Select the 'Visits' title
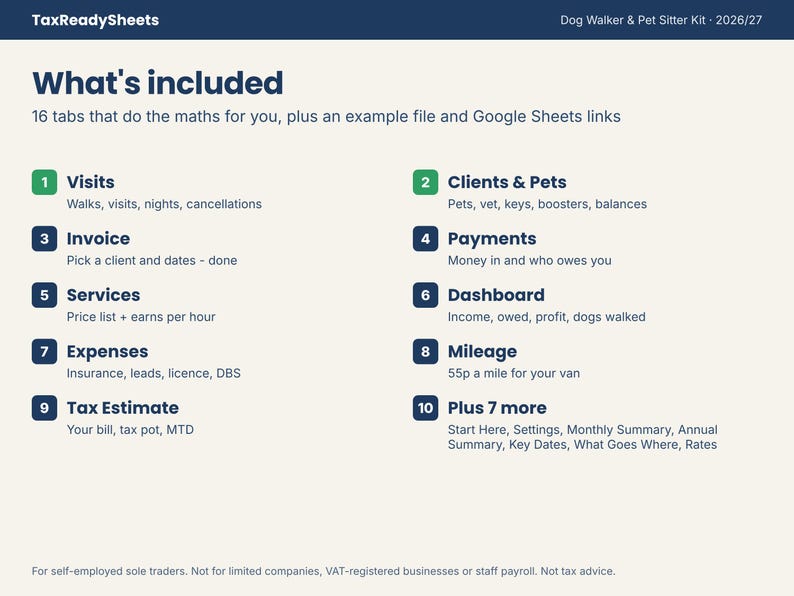The height and width of the screenshot is (596, 794). (x=91, y=182)
